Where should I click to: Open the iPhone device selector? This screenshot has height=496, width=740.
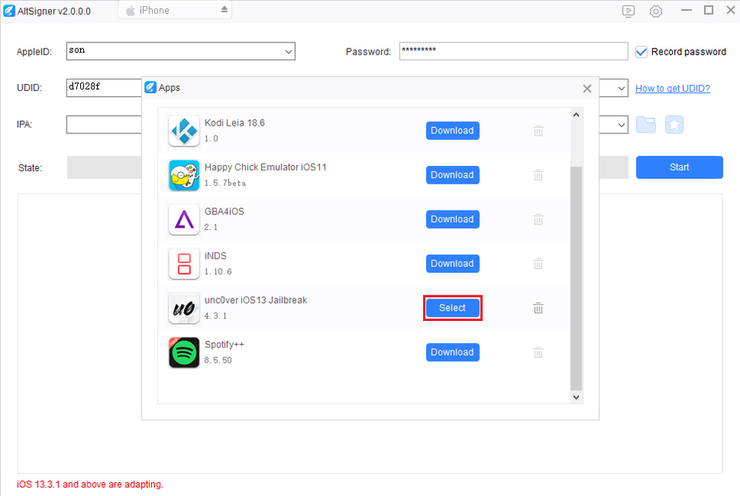pos(175,10)
